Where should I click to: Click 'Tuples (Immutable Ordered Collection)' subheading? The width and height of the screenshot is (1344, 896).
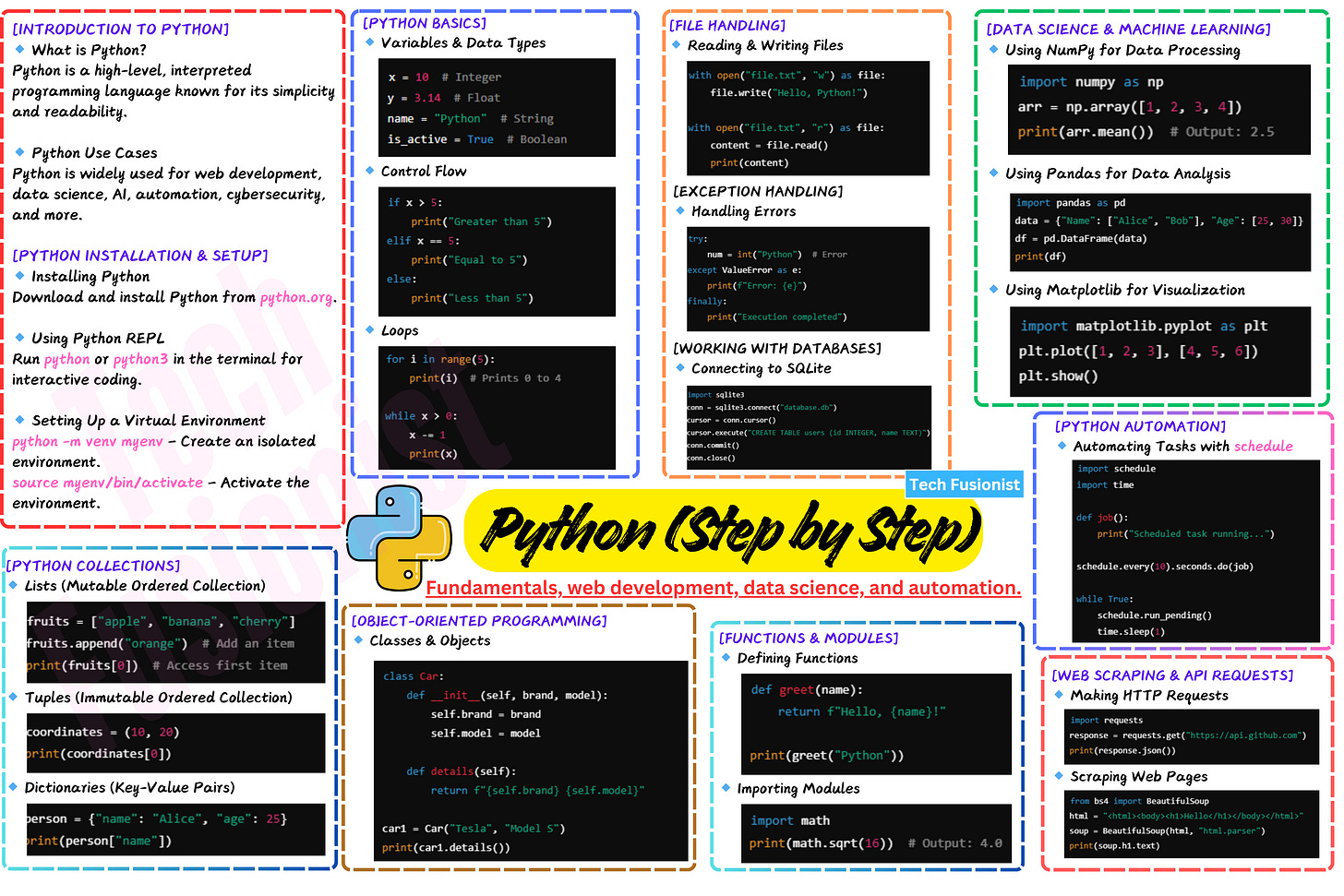pos(158,698)
